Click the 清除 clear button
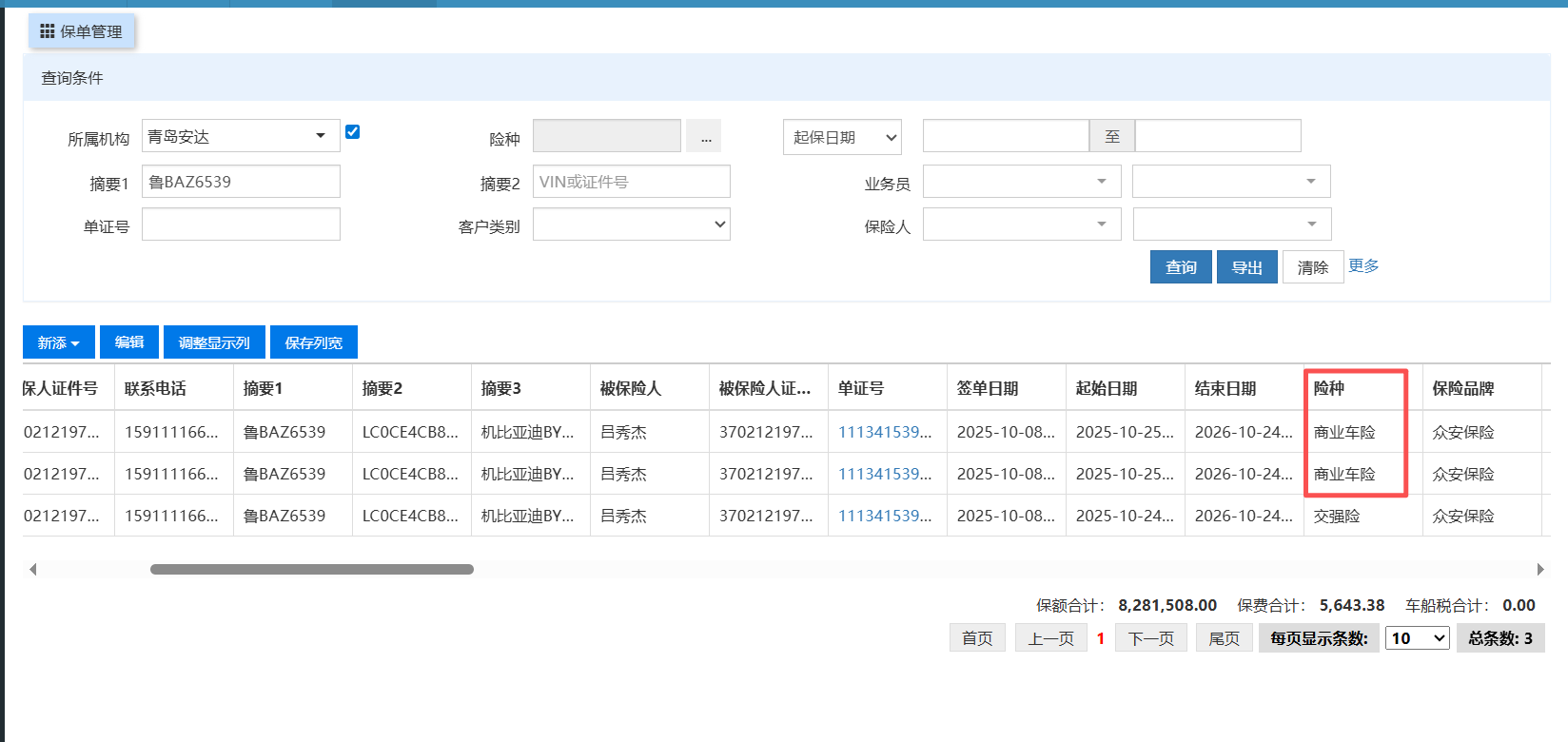This screenshot has width=1568, height=742. coord(1312,267)
